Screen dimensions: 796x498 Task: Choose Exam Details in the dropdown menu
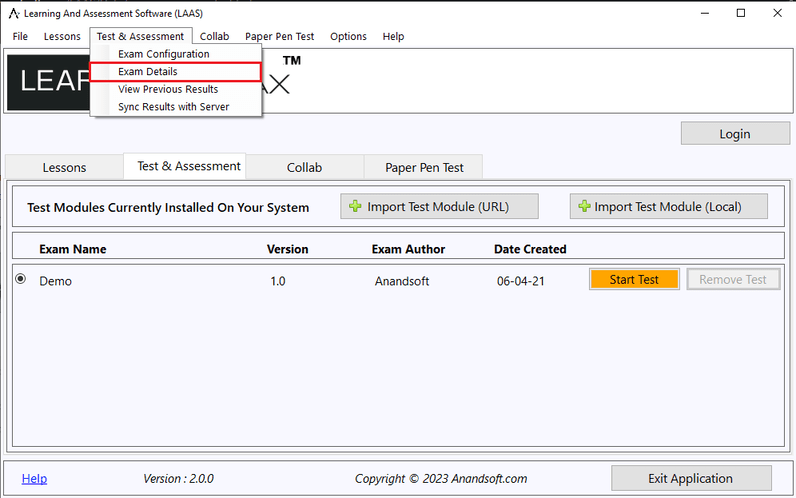point(148,72)
